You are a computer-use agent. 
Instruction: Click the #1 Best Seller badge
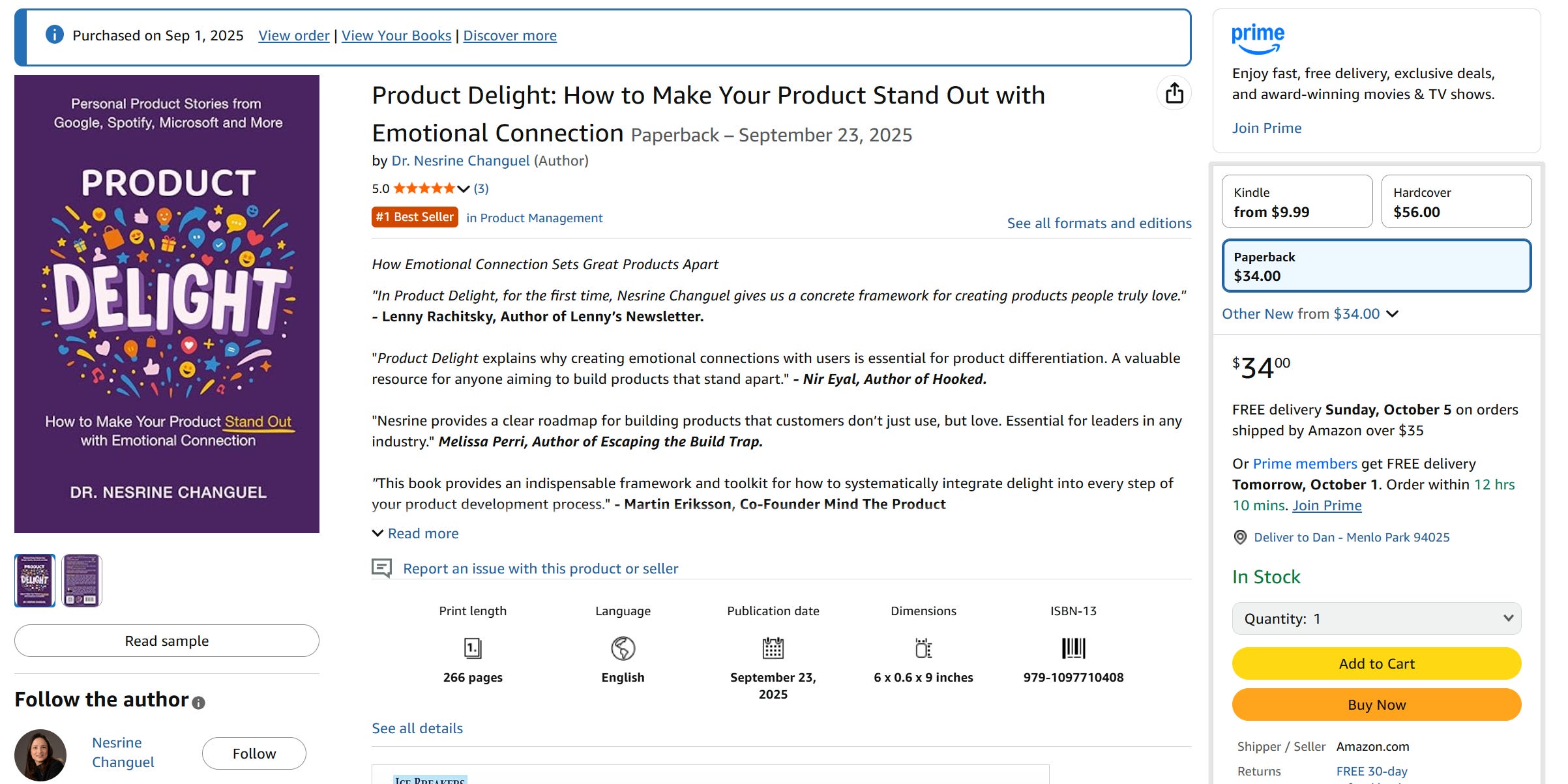415,217
